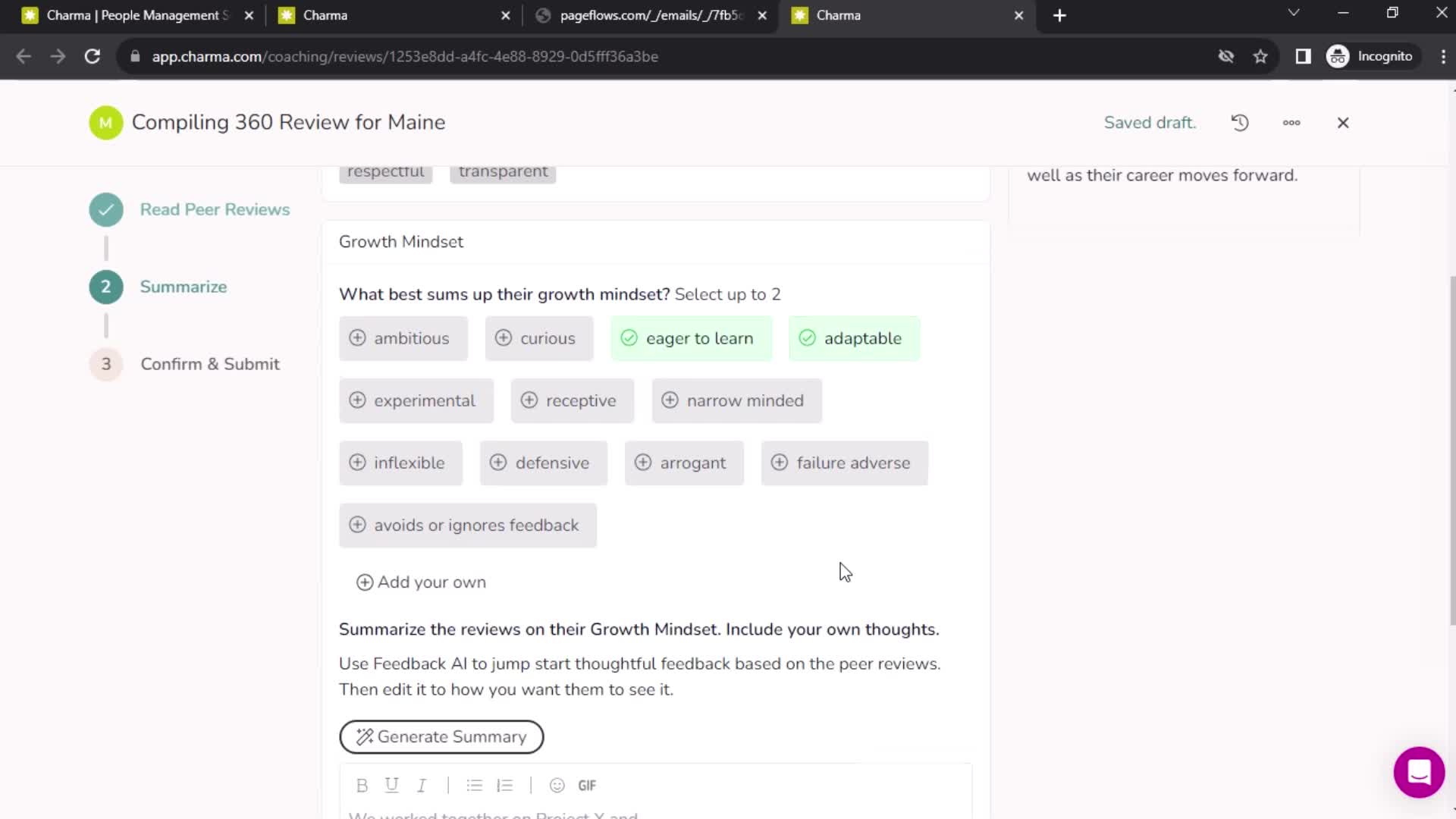Click the overflow options menu
The width and height of the screenshot is (1456, 819).
(x=1291, y=122)
